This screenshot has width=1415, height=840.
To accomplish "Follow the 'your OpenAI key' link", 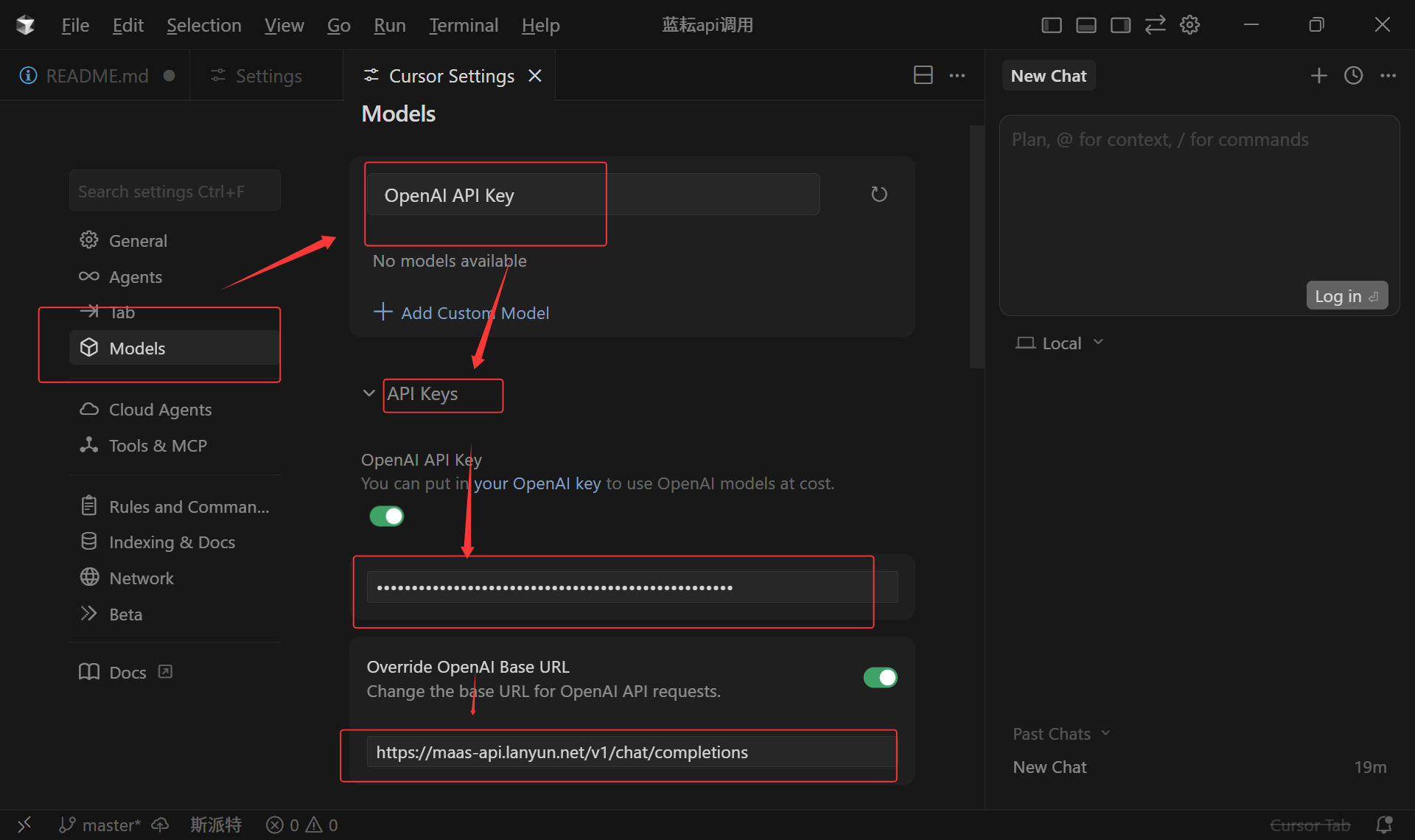I will pyautogui.click(x=537, y=483).
